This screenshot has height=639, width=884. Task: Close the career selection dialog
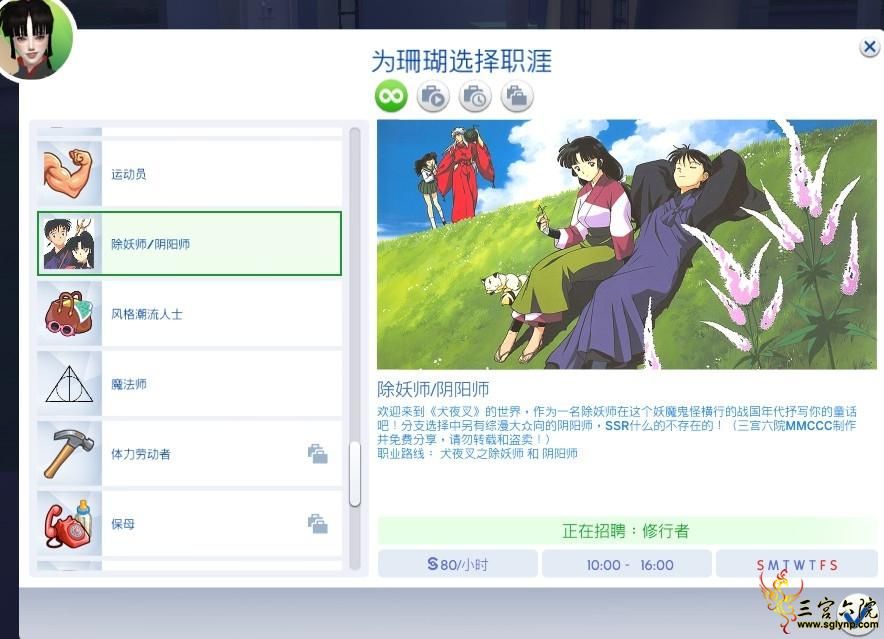869,47
